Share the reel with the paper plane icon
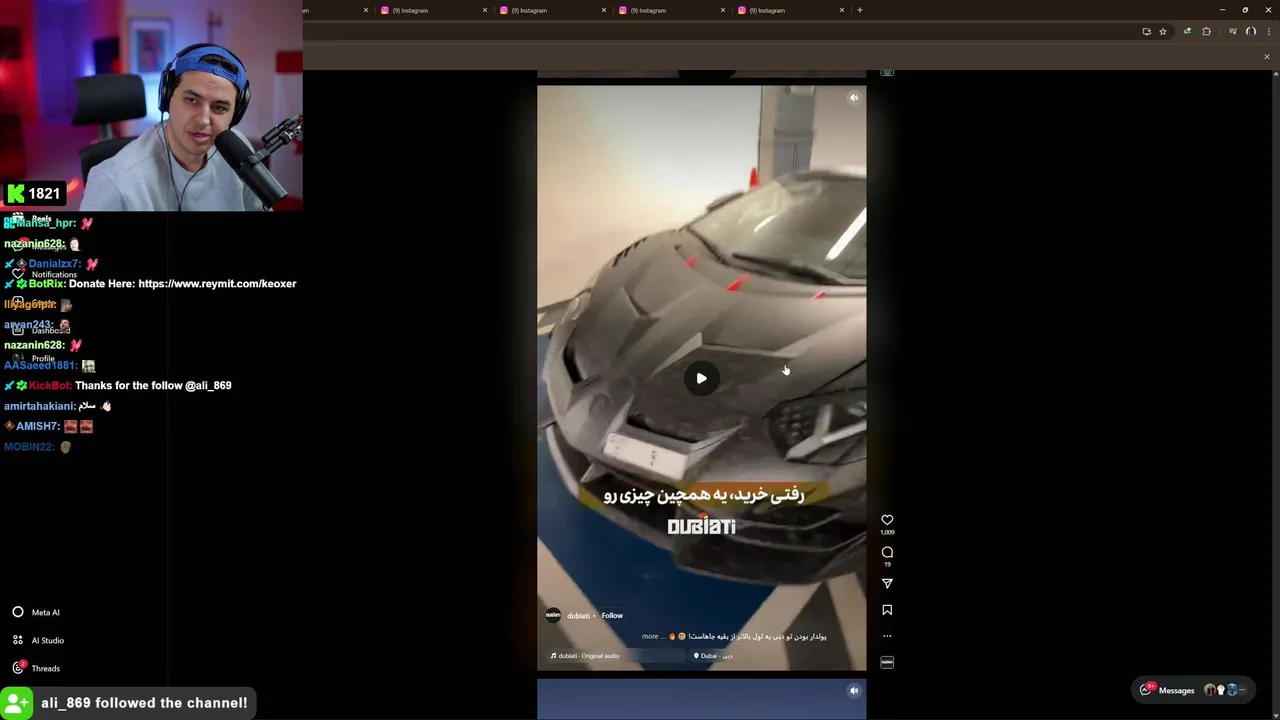This screenshot has height=720, width=1280. (887, 583)
